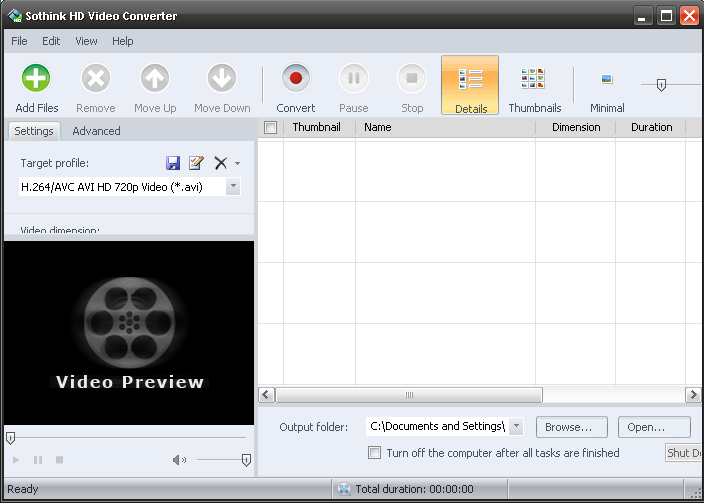The height and width of the screenshot is (503, 704).
Task: Click the Target profile: label
Action: click(54, 163)
